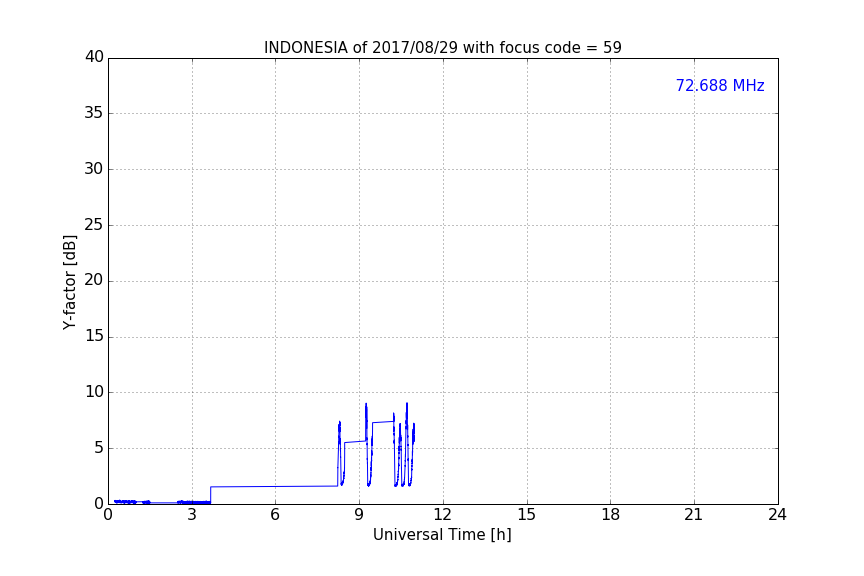Viewport: 864px width, 576px height.
Task: Click the y-axis tick label 30
Action: pyautogui.click(x=94, y=169)
